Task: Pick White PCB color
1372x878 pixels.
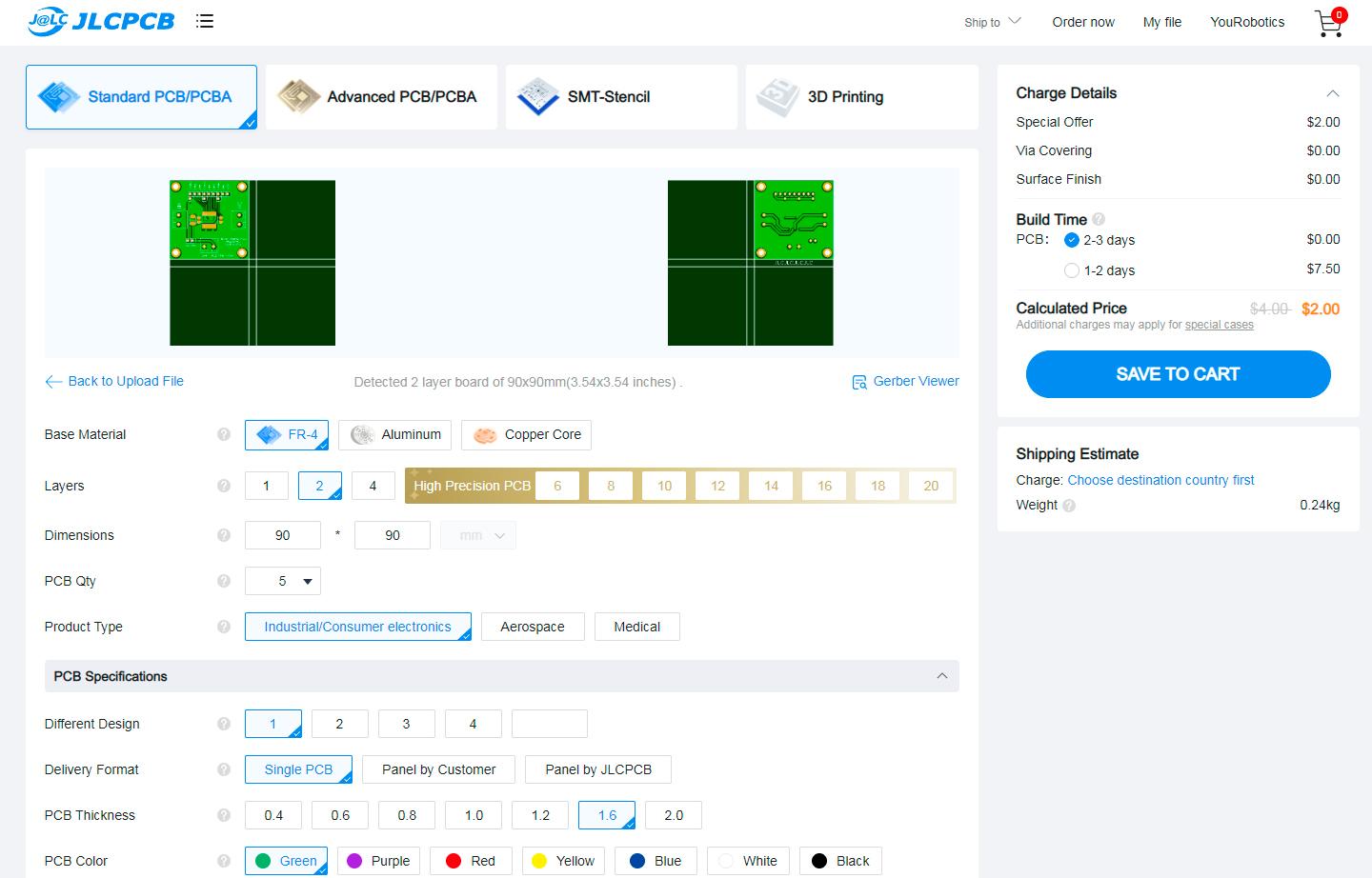Action: pos(748,861)
